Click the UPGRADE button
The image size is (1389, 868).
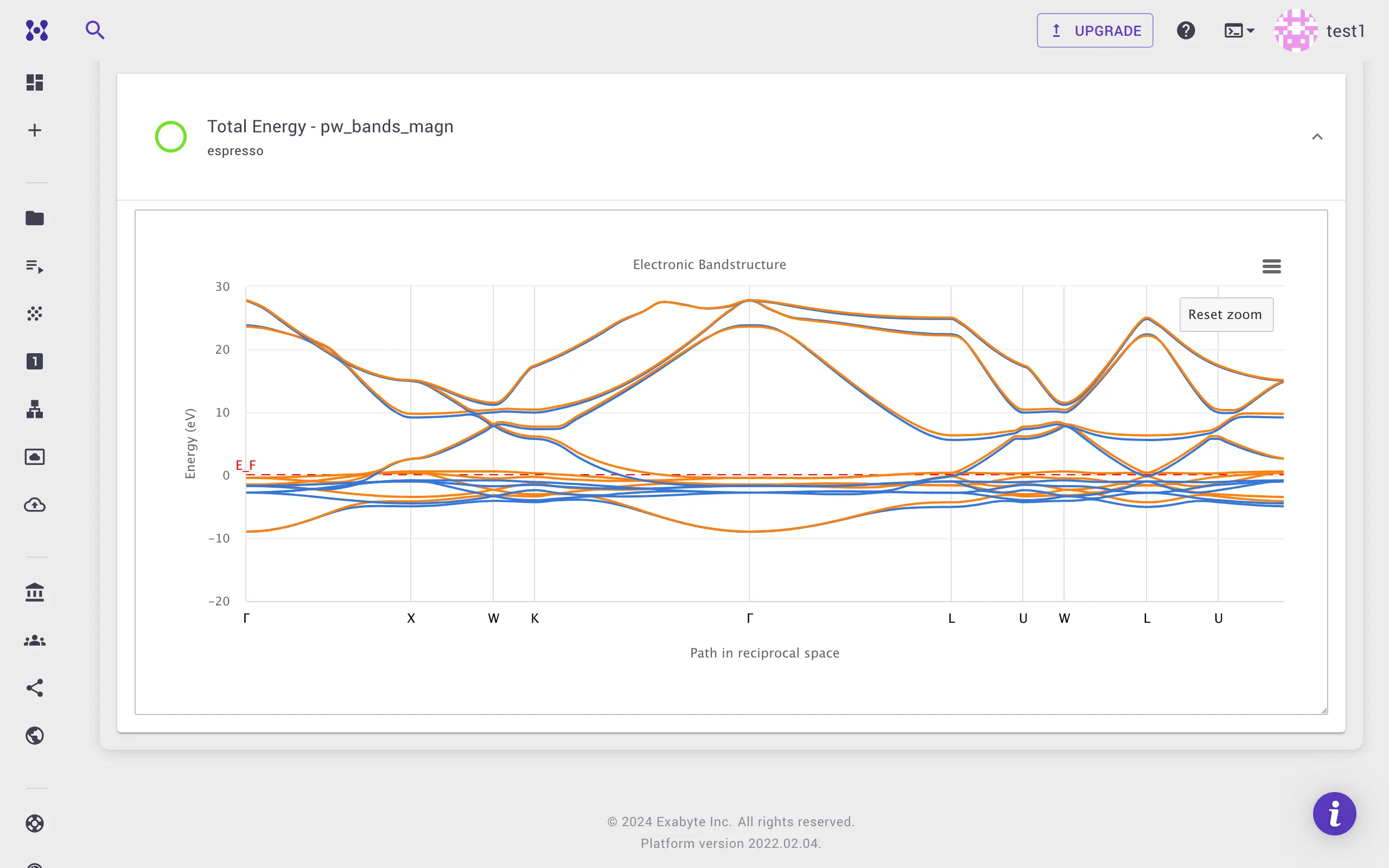(x=1094, y=30)
